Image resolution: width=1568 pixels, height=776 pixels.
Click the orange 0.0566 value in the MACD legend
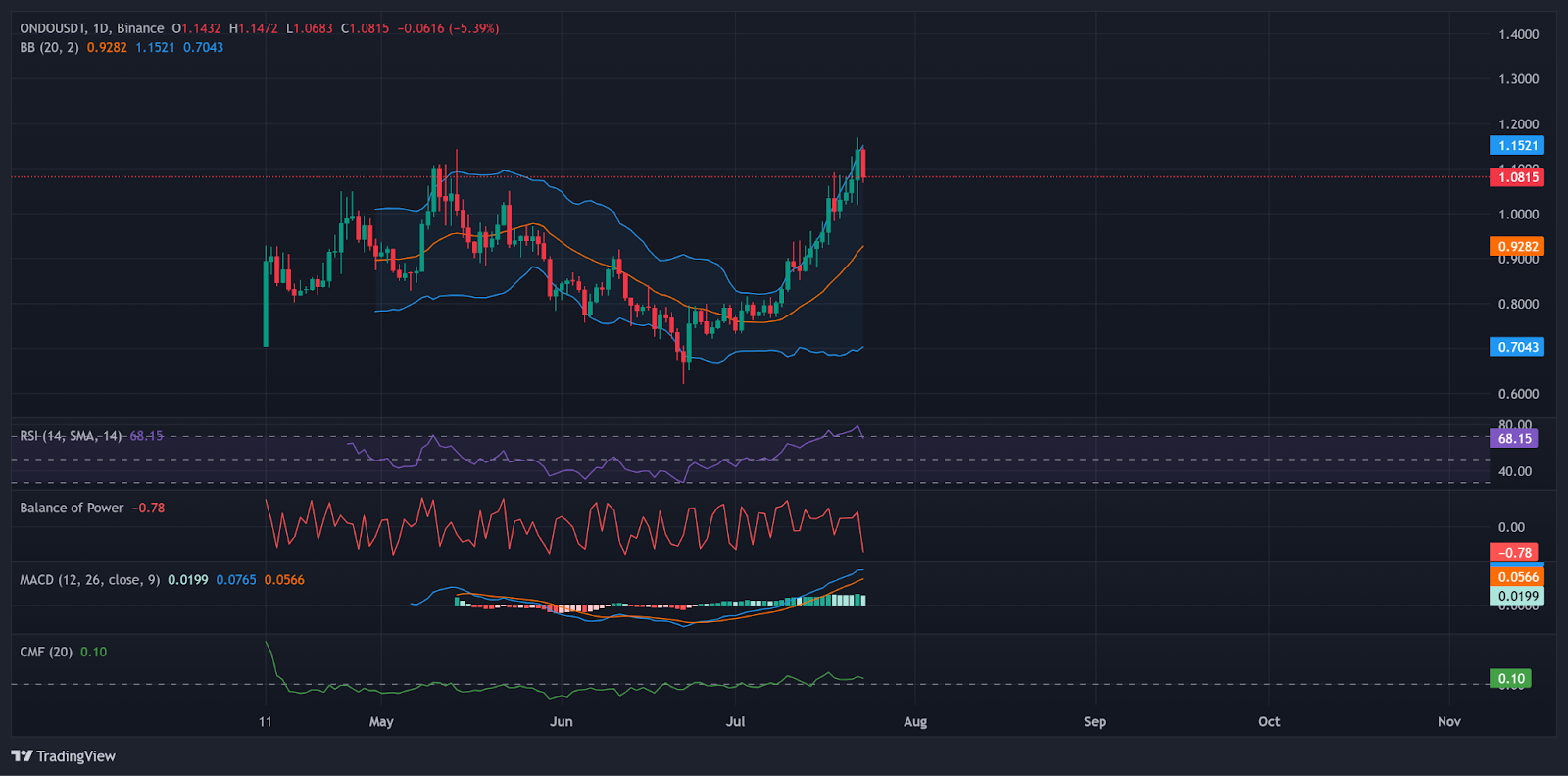click(x=284, y=580)
